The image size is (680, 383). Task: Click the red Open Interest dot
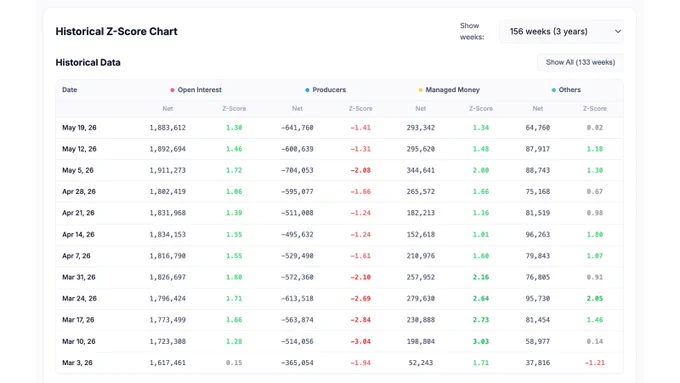pos(172,90)
